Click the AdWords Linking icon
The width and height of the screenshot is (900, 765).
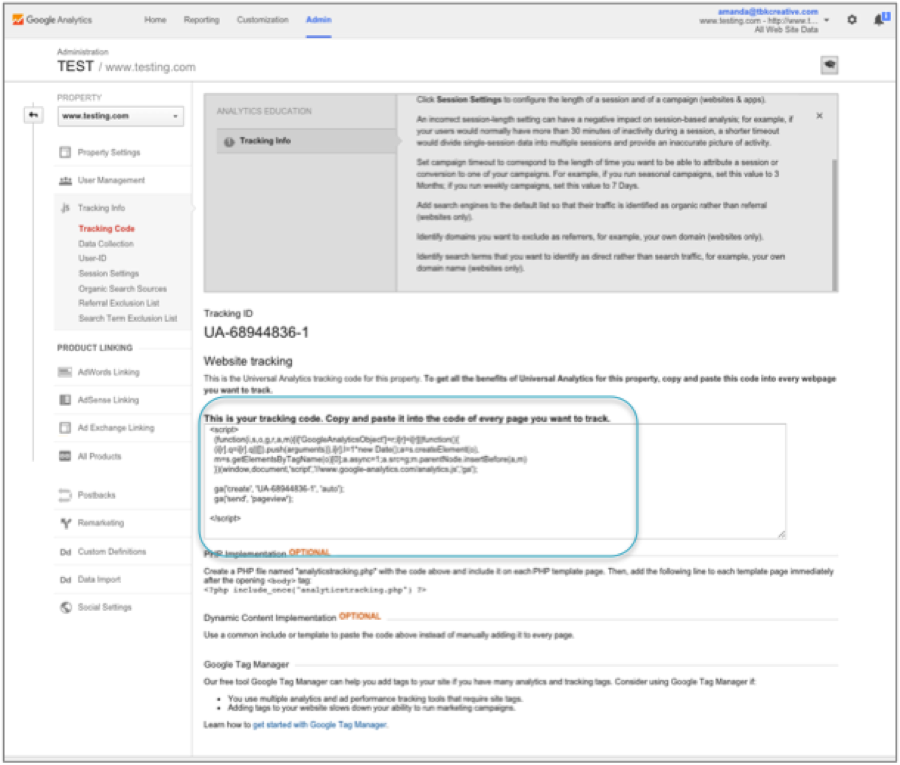click(x=65, y=372)
